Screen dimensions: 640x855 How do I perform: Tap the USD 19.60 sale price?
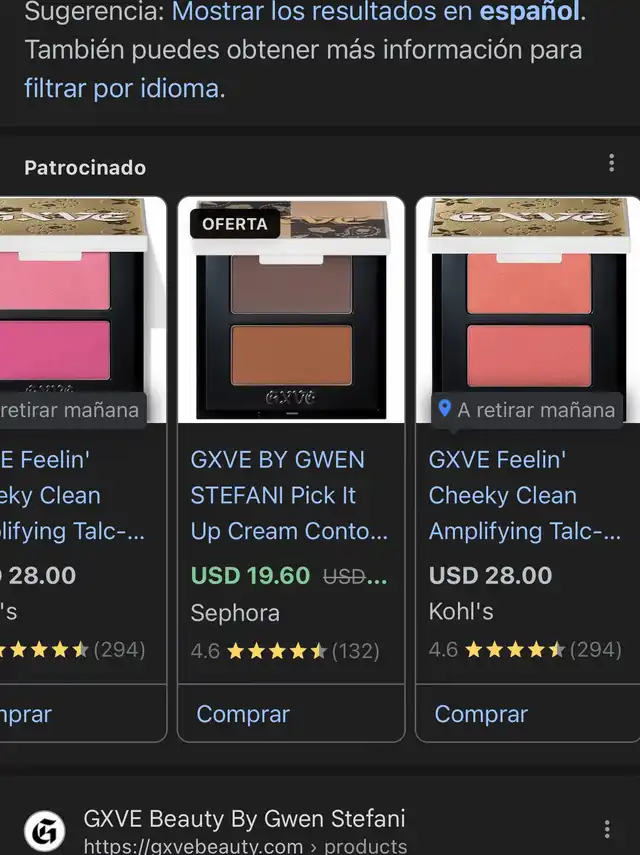point(250,576)
